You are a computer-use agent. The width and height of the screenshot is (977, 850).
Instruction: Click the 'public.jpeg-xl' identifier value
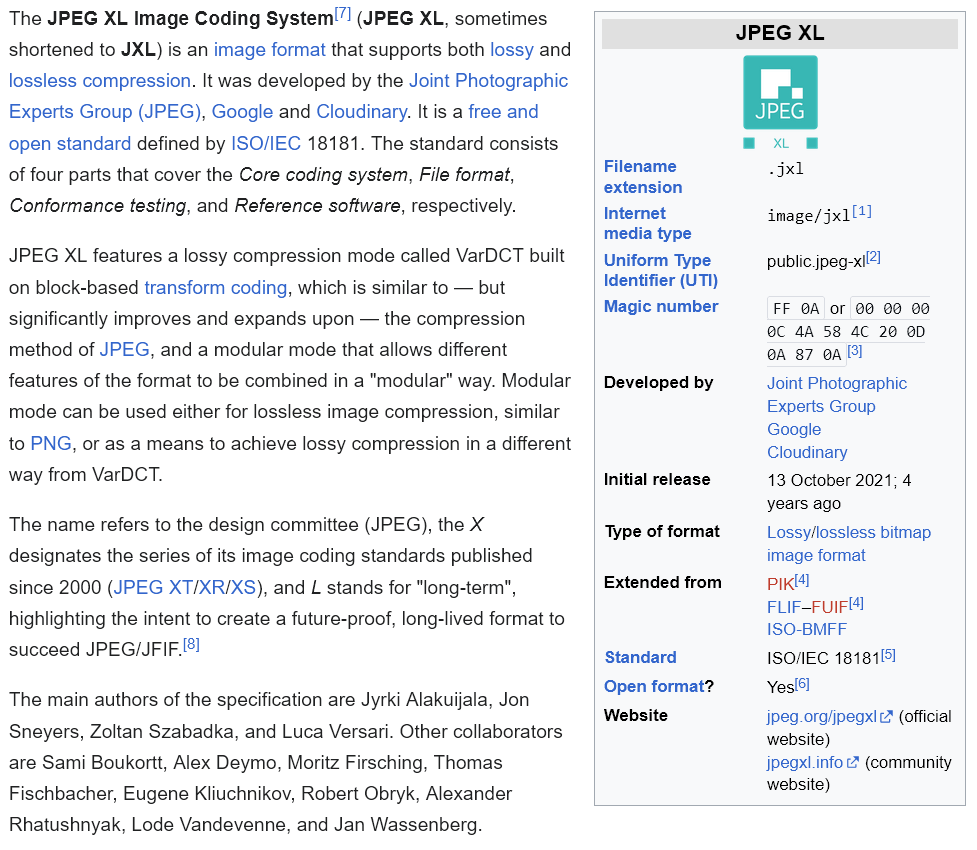pyautogui.click(x=816, y=261)
